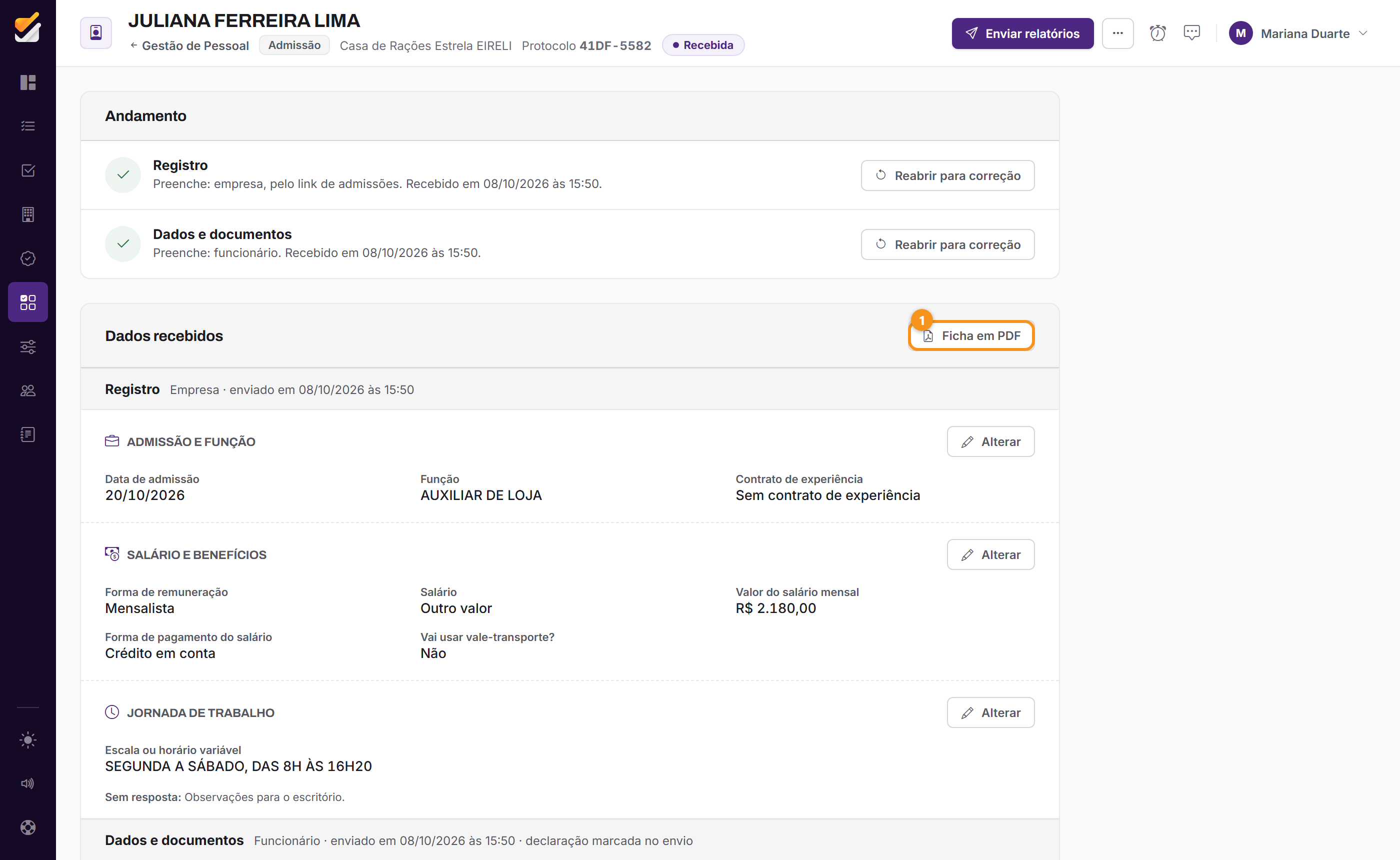Click the Recebida status badge
This screenshot has height=860, width=1400.
[703, 45]
